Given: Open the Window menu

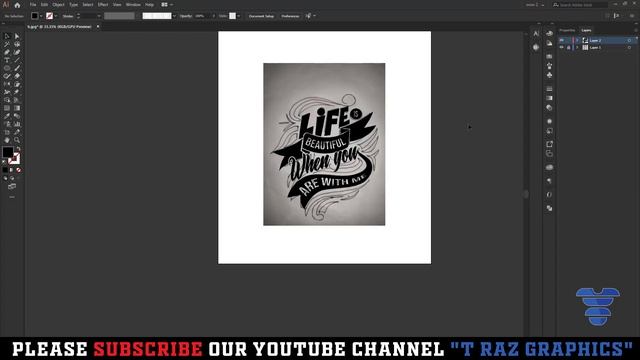Looking at the screenshot, I should tap(133, 5).
